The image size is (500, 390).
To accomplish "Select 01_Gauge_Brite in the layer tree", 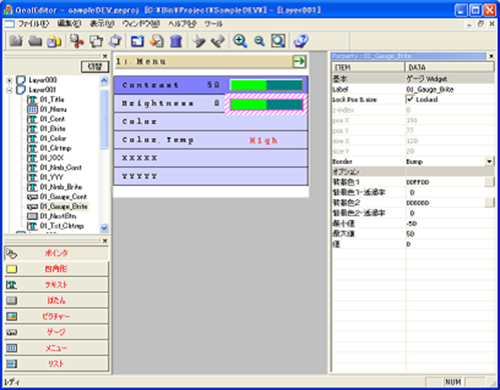I will pos(64,206).
